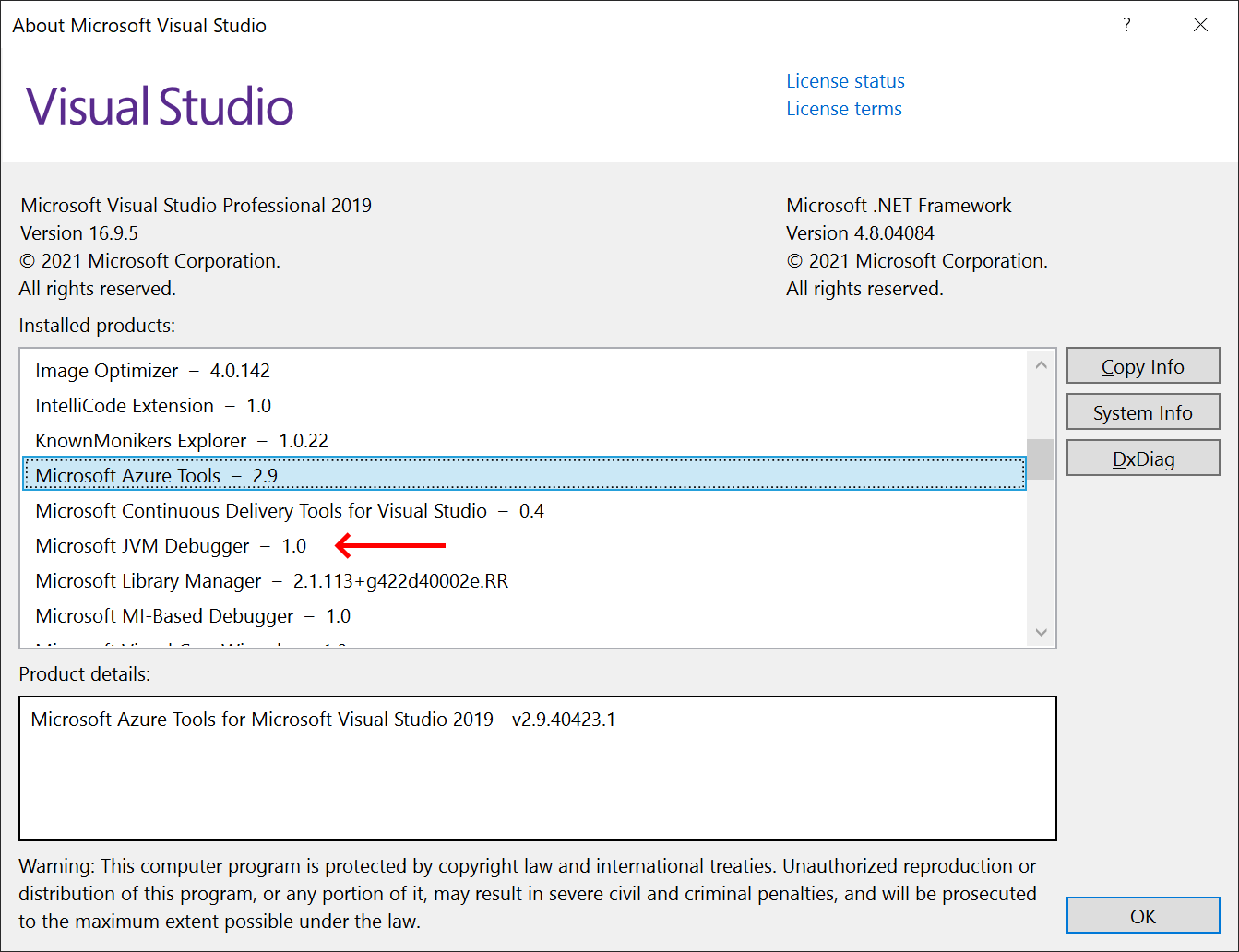Click Microsoft Visual Studio Professional 2019 text
1239x952 pixels.
click(x=197, y=206)
